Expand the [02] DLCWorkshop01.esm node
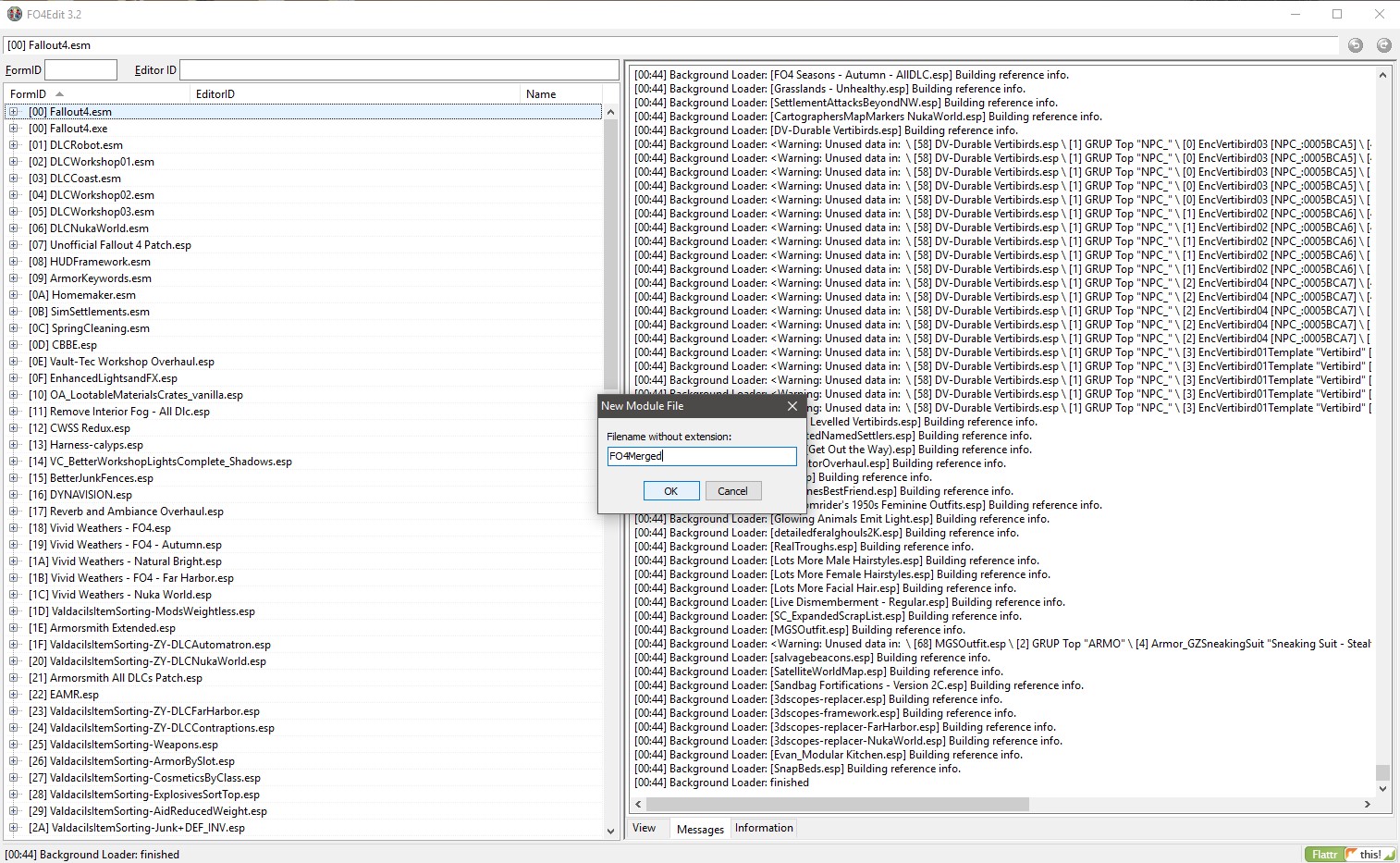The image size is (1400, 863). click(x=14, y=162)
